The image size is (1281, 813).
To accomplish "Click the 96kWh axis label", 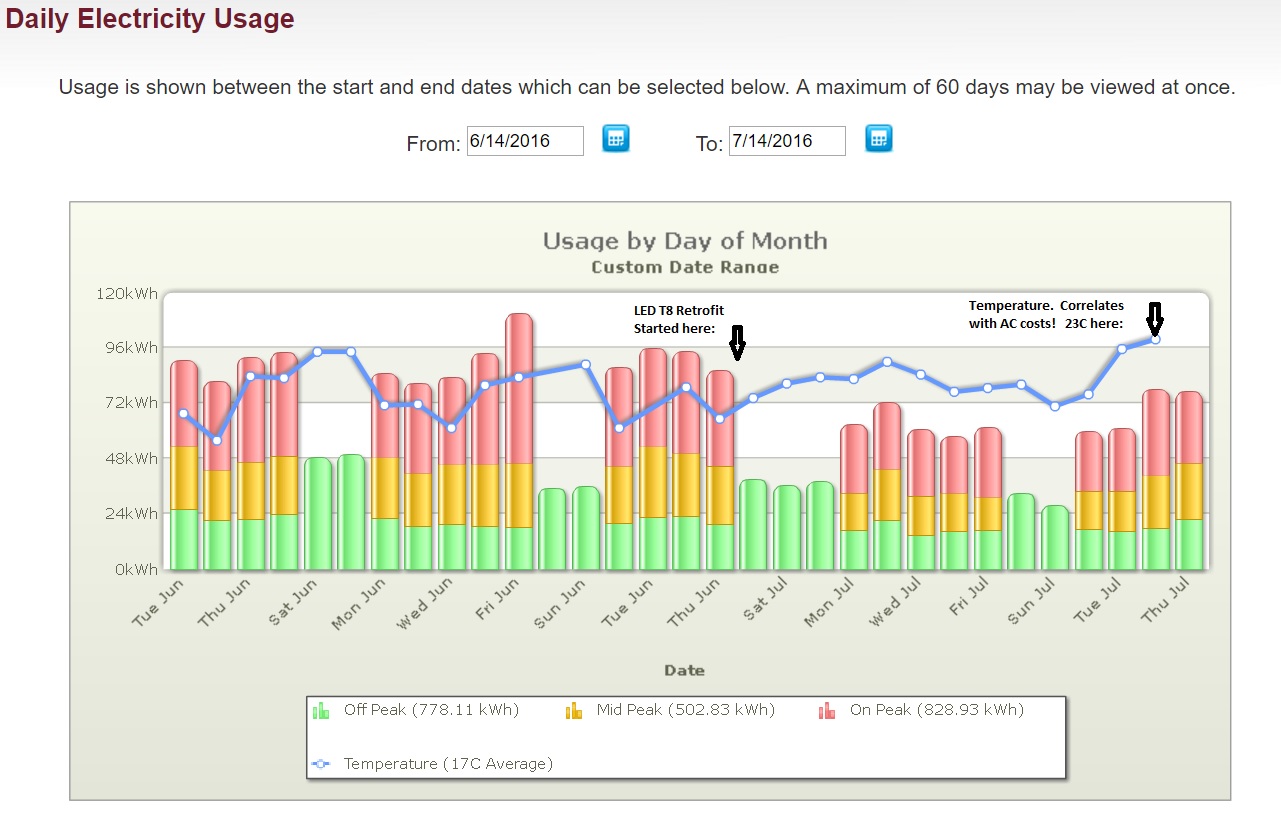I will click(131, 348).
